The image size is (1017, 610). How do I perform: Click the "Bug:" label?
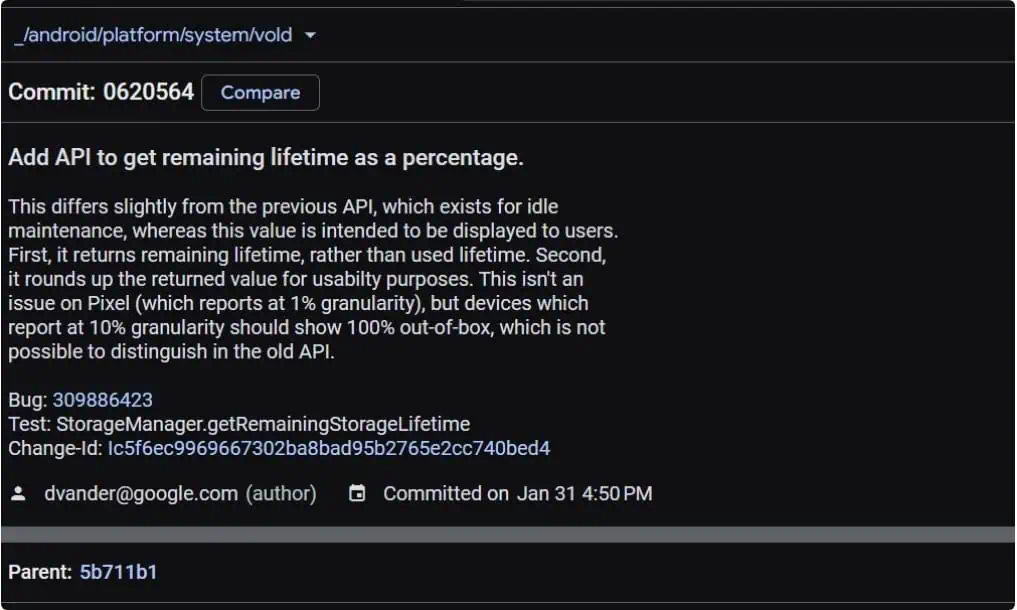[28, 400]
